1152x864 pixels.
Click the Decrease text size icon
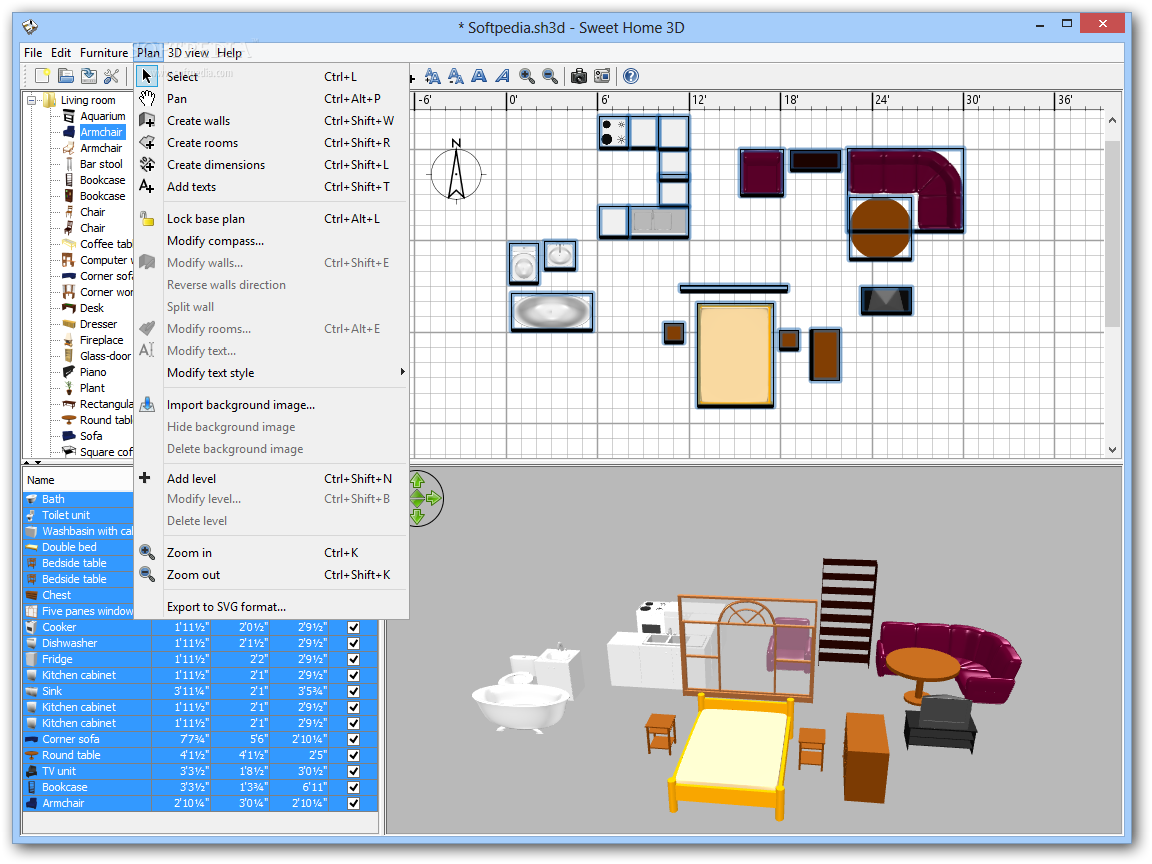point(456,76)
